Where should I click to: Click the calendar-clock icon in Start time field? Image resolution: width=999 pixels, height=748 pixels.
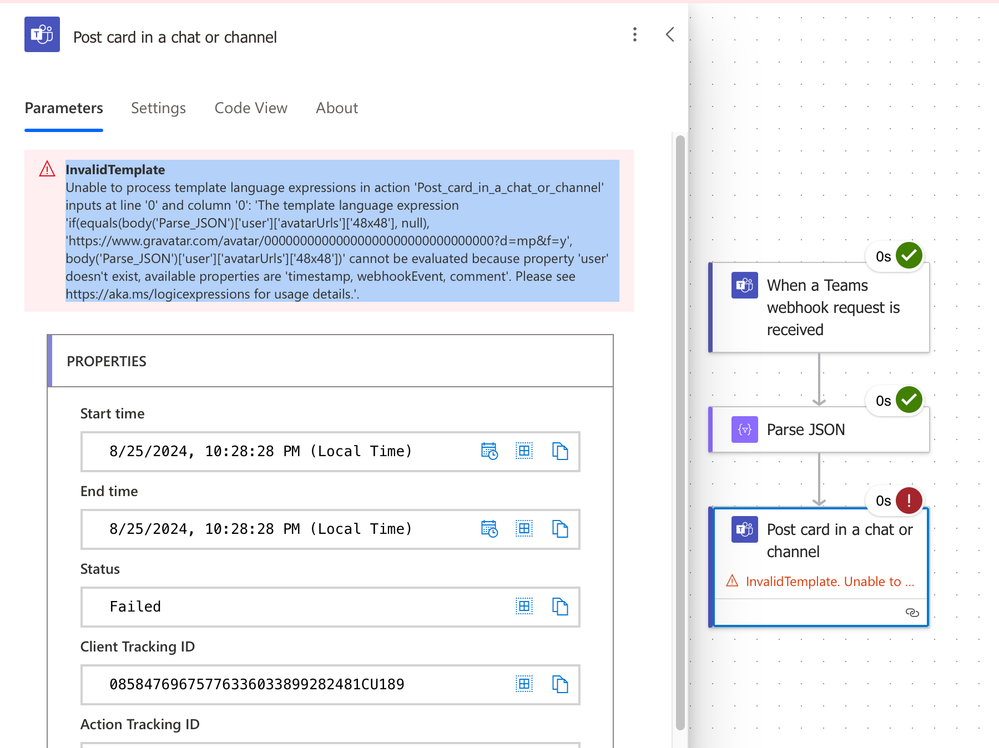coord(489,451)
